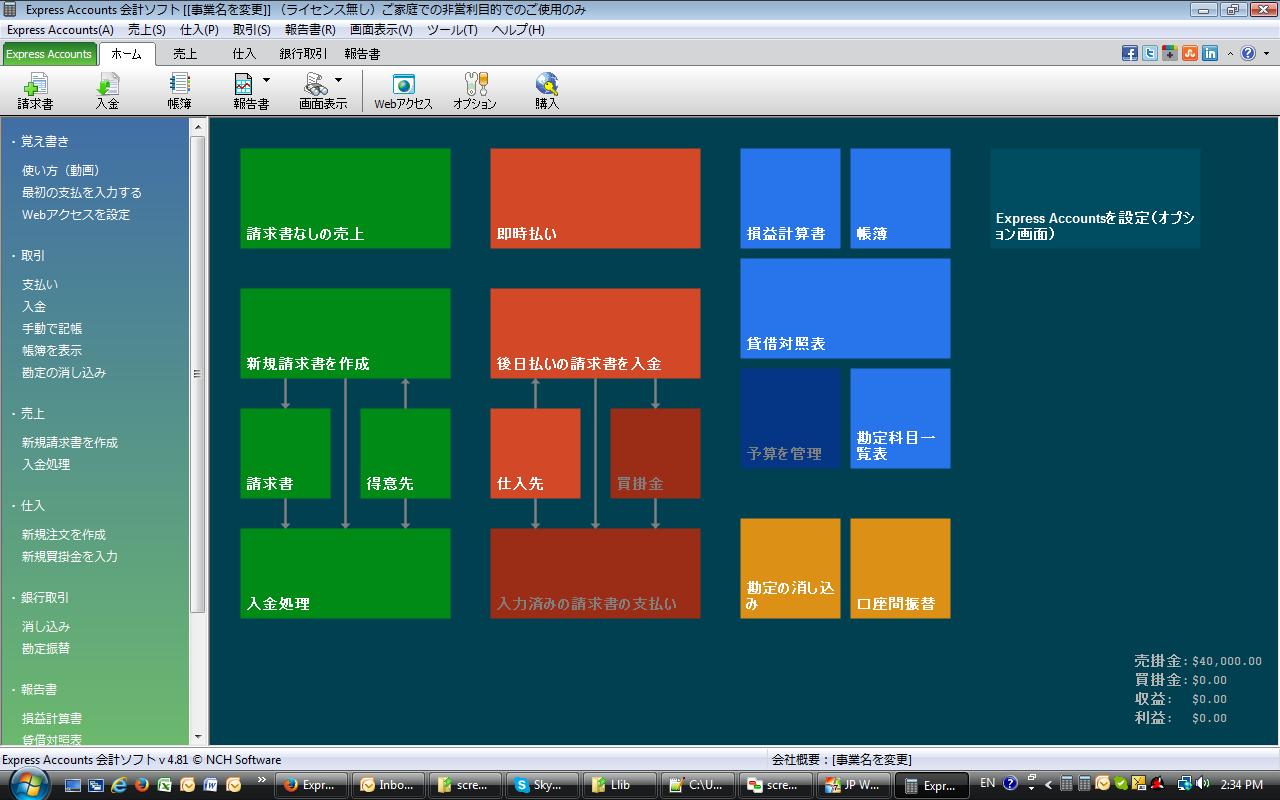
Task: Click 最初の支払を入力する sidebar link
Action: pos(82,193)
